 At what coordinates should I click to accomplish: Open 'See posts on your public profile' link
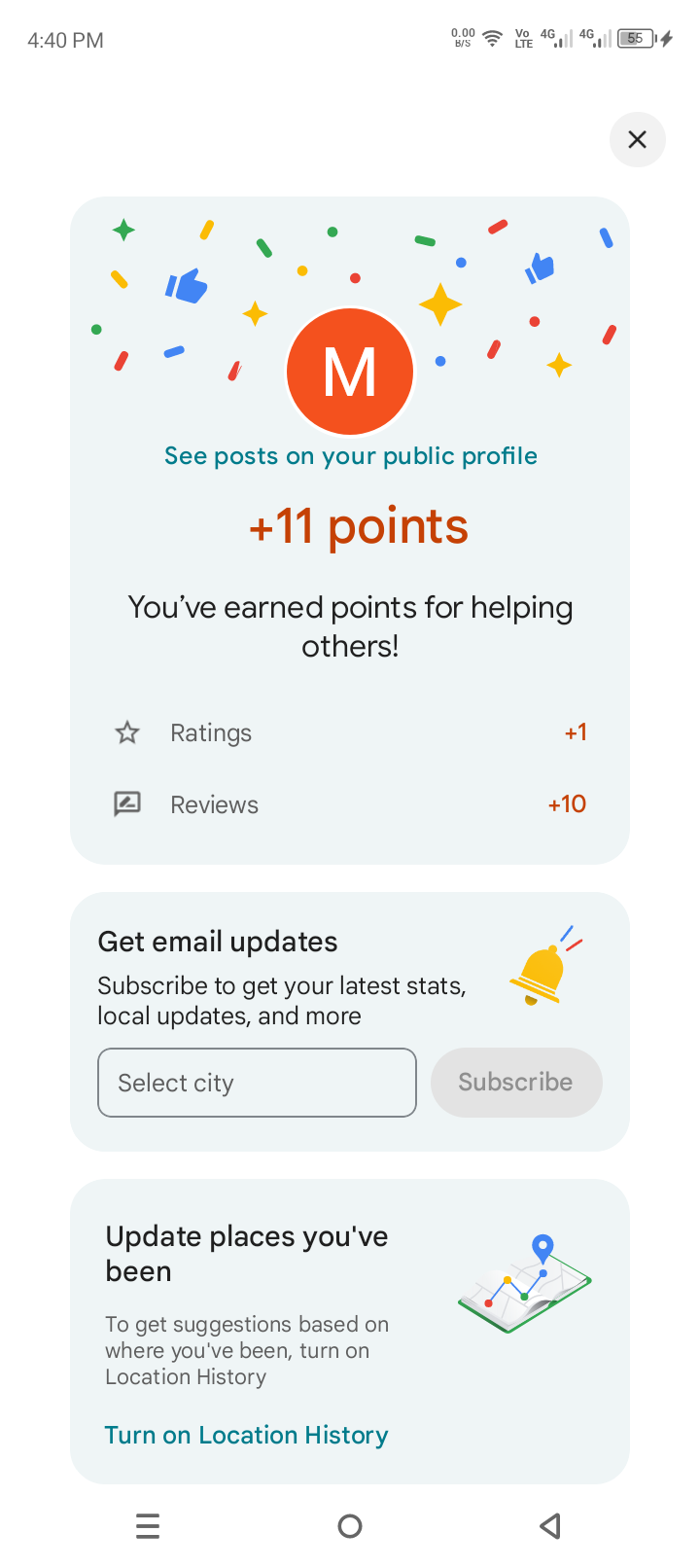[350, 456]
